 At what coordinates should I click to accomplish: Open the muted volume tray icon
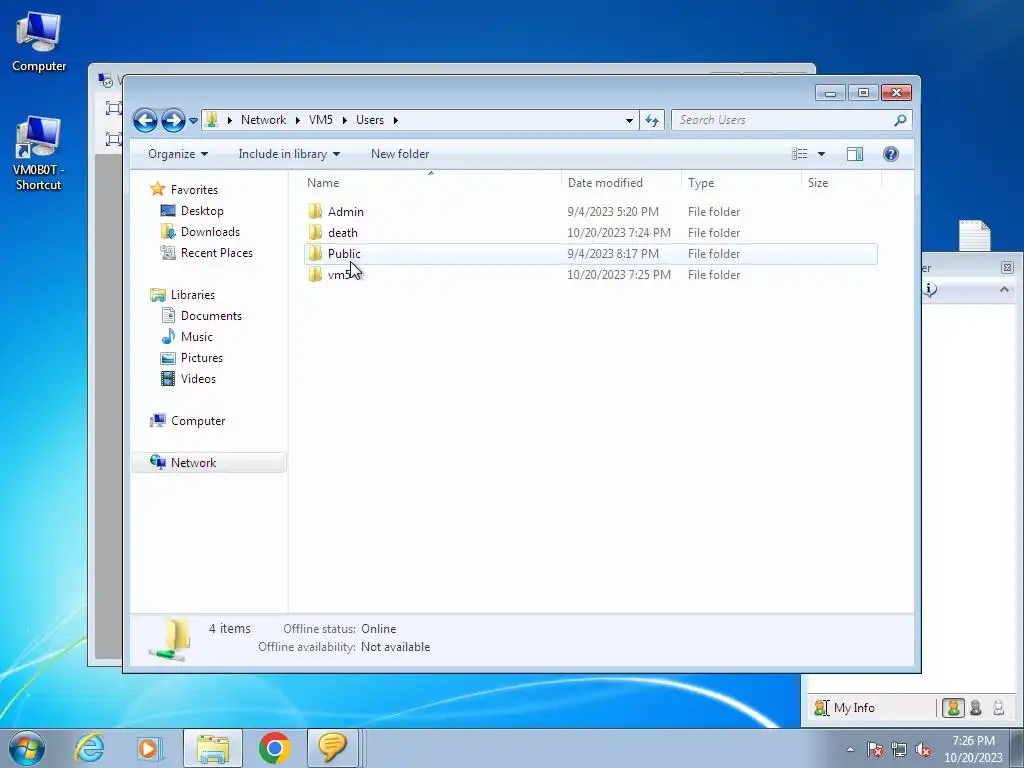click(923, 750)
